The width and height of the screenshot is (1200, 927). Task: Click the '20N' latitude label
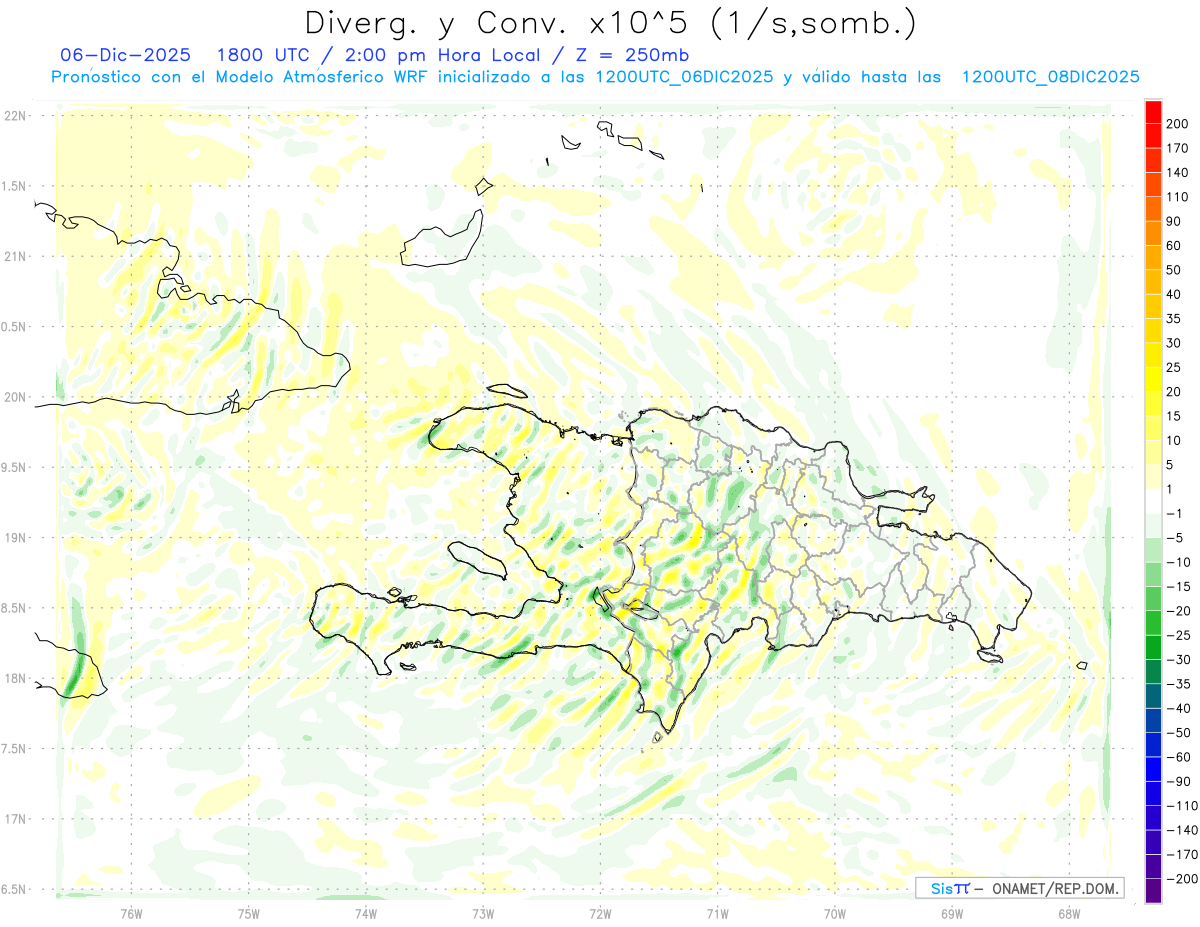point(15,397)
